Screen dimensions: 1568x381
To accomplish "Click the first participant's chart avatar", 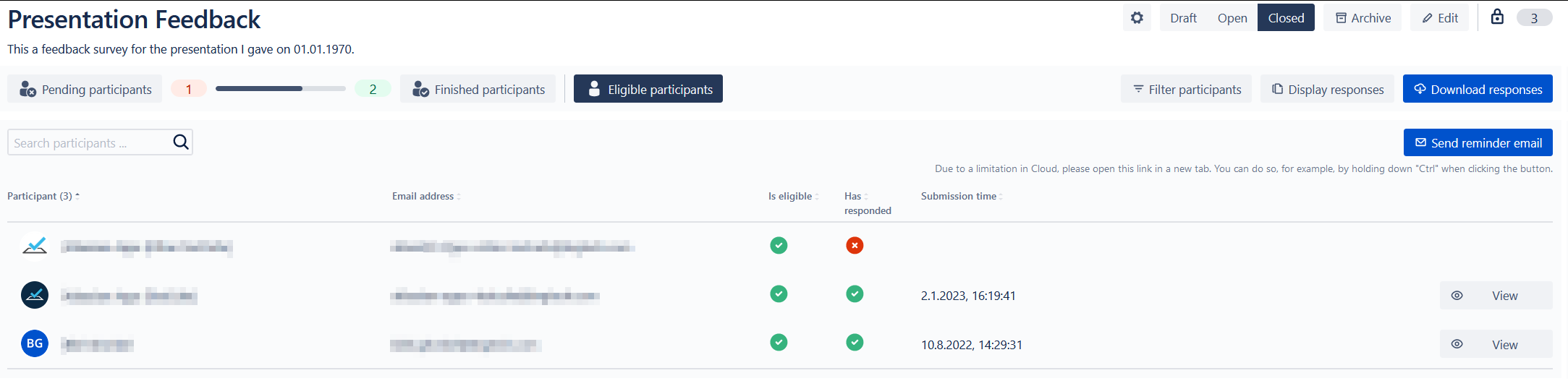I will click(35, 246).
